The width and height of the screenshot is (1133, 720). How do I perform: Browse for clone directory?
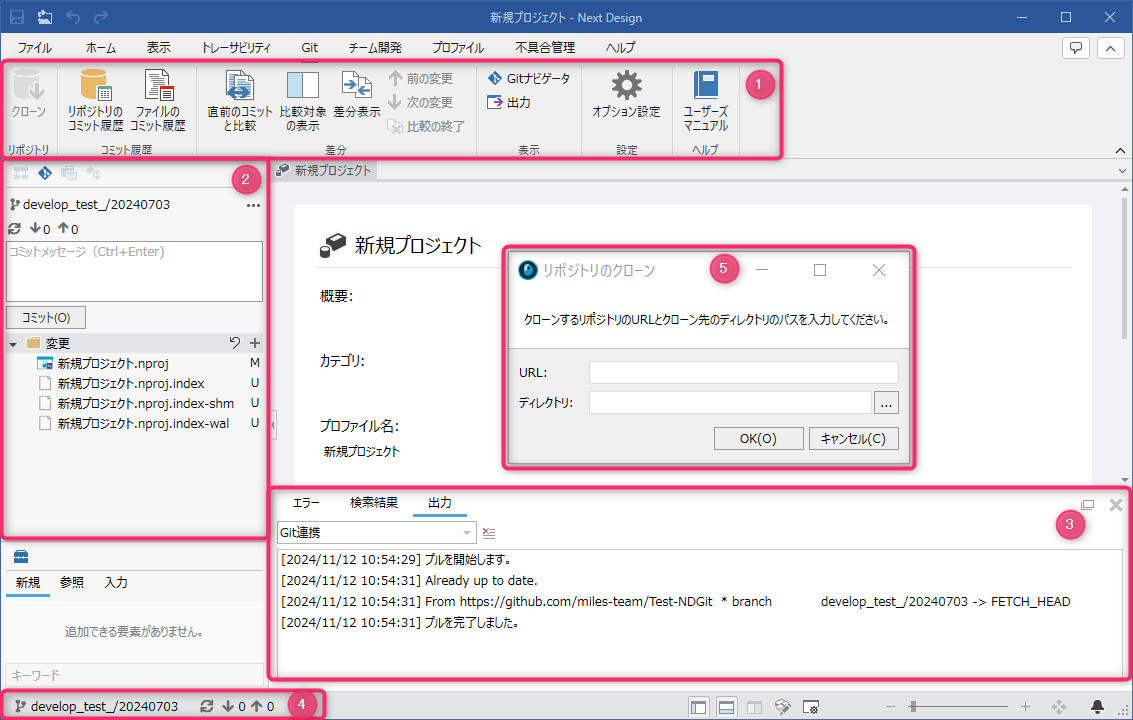pyautogui.click(x=886, y=403)
